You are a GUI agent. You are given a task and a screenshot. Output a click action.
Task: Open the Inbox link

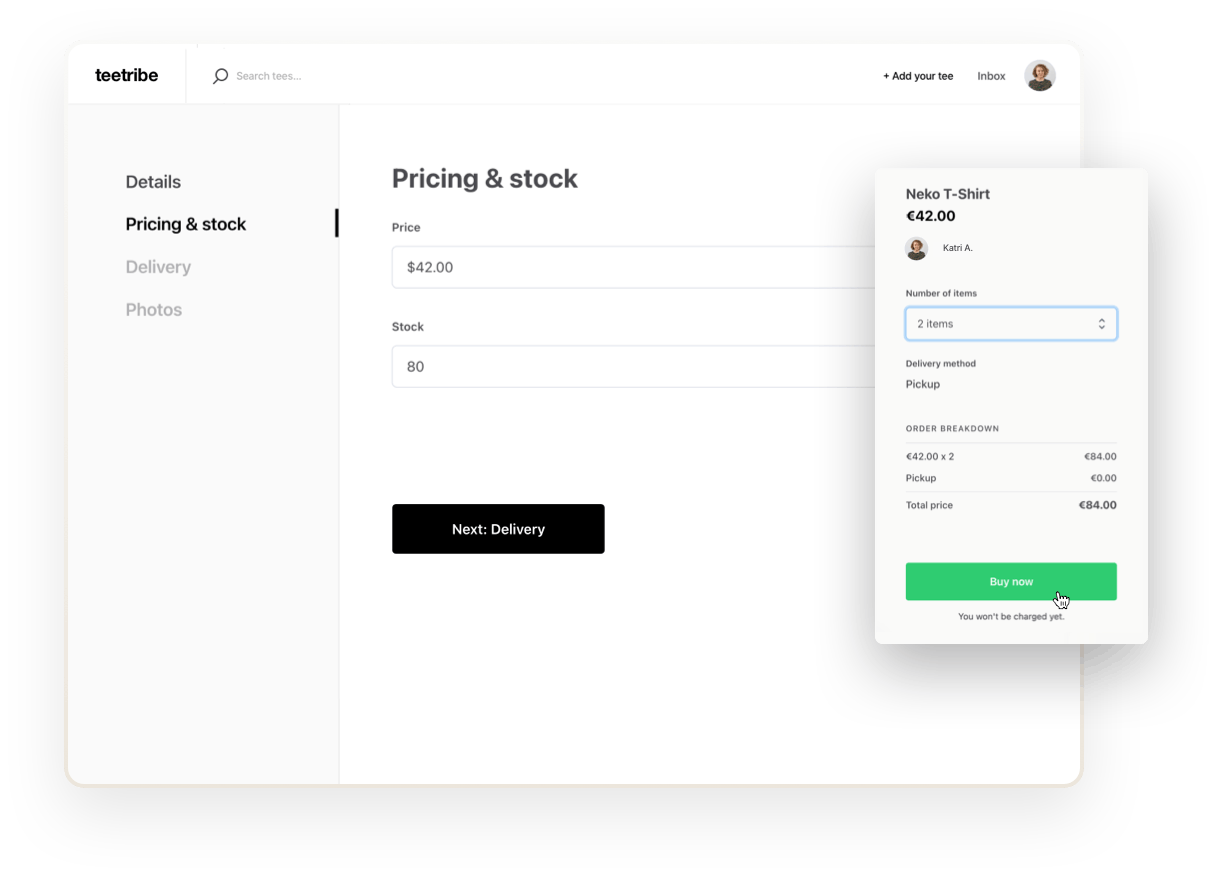(991, 76)
